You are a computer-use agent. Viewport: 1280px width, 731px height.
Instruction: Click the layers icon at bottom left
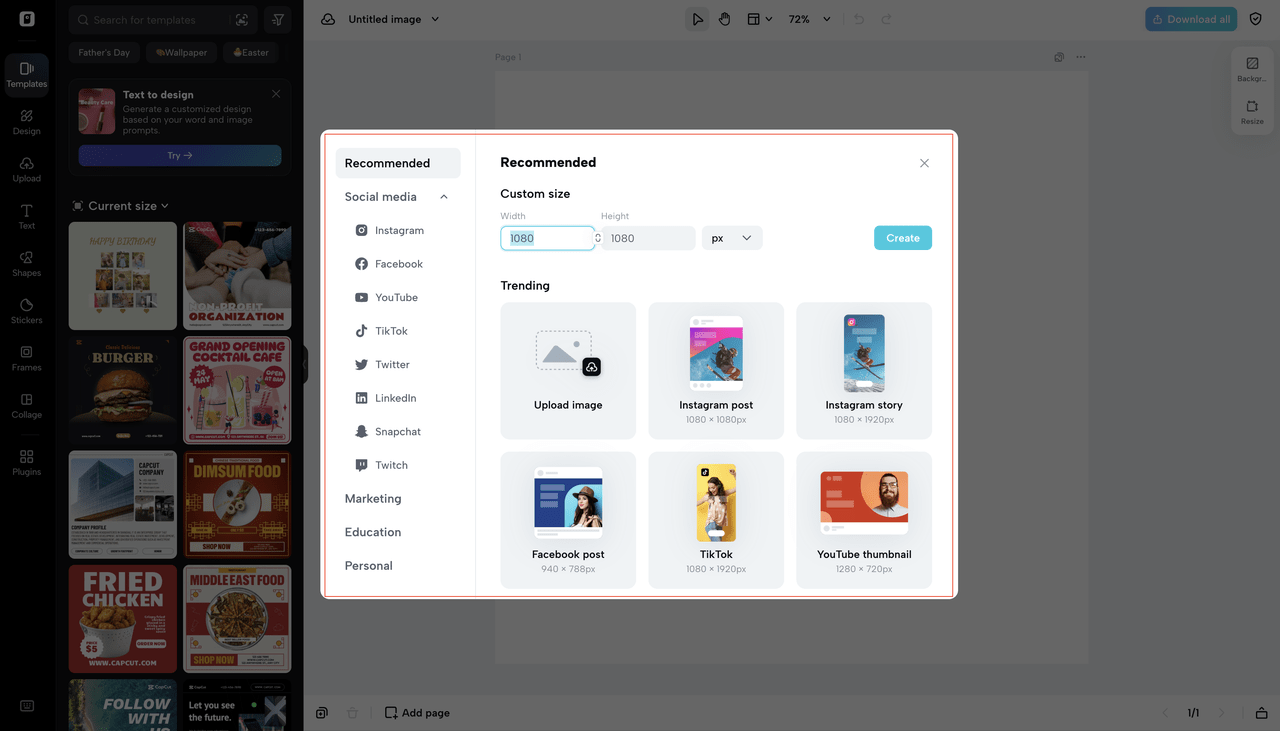tap(322, 713)
